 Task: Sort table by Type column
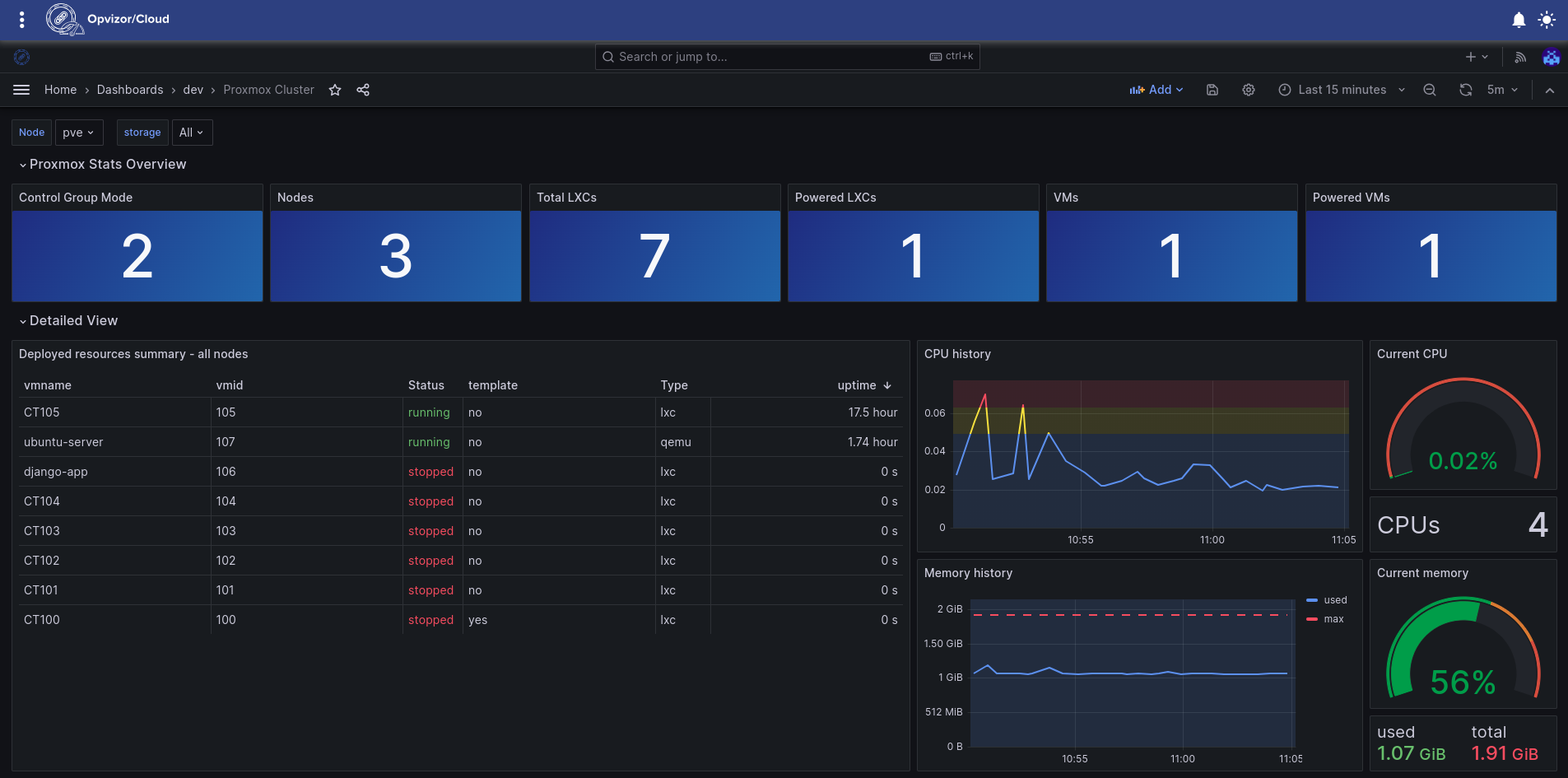(674, 385)
